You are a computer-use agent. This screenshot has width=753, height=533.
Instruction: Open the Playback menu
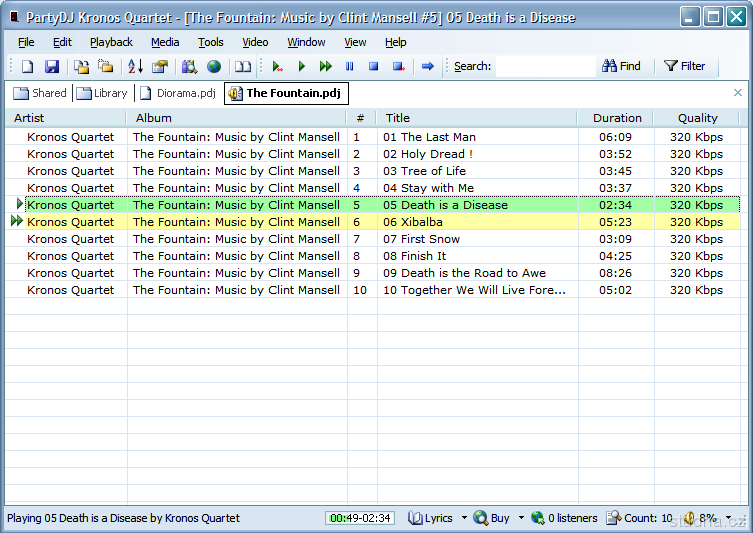(x=111, y=42)
